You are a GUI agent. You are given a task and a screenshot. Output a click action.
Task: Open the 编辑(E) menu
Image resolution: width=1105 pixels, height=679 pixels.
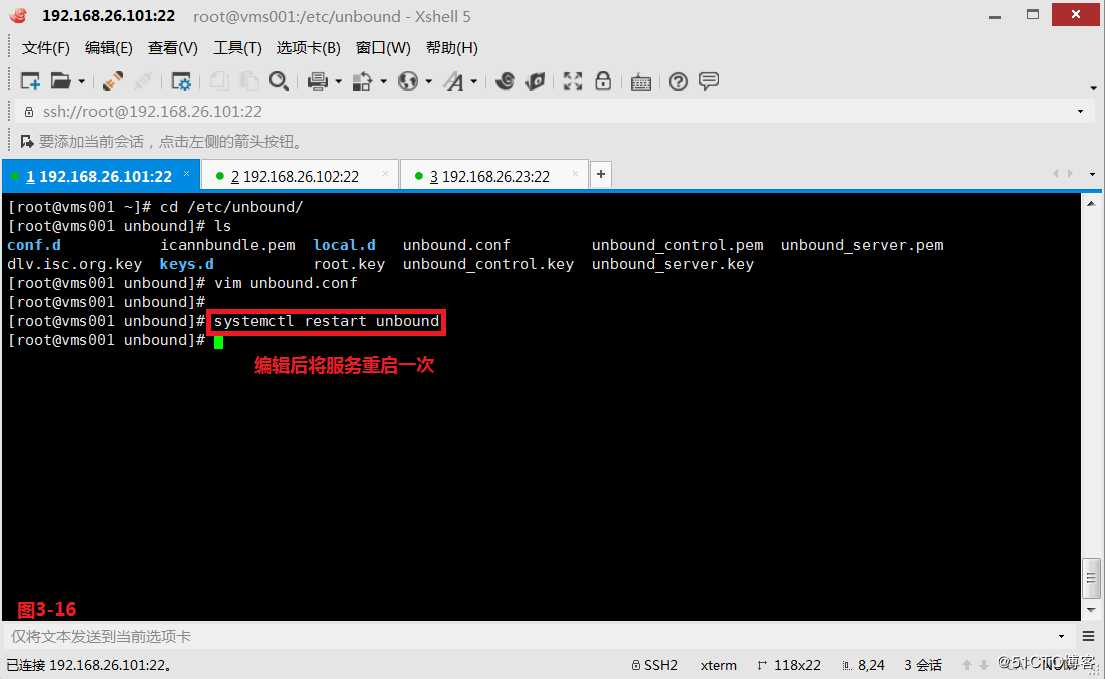coord(109,48)
